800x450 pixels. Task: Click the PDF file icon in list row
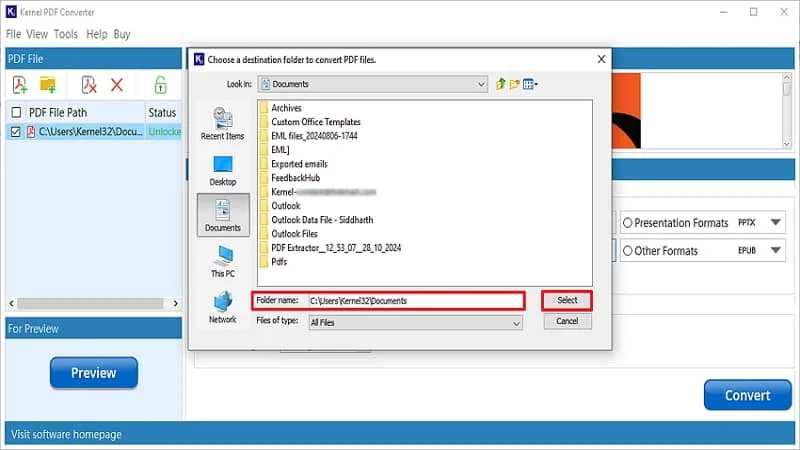pos(31,132)
